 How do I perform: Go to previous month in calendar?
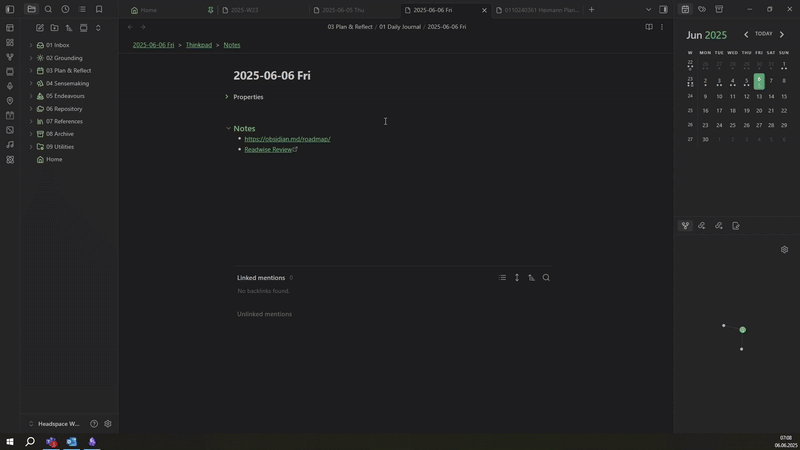746,34
